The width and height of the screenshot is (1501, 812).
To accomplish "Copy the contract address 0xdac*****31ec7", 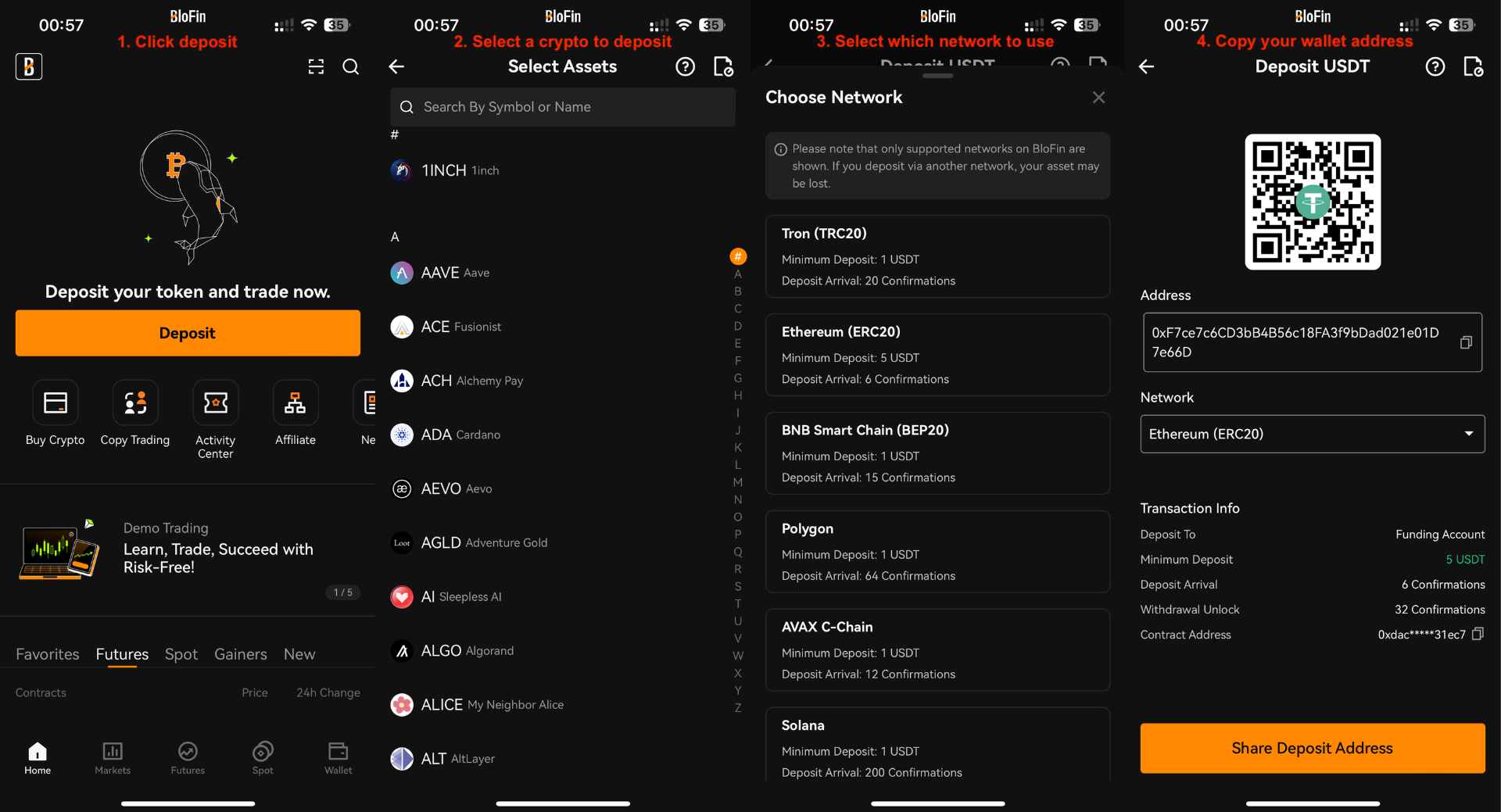I will (1478, 634).
